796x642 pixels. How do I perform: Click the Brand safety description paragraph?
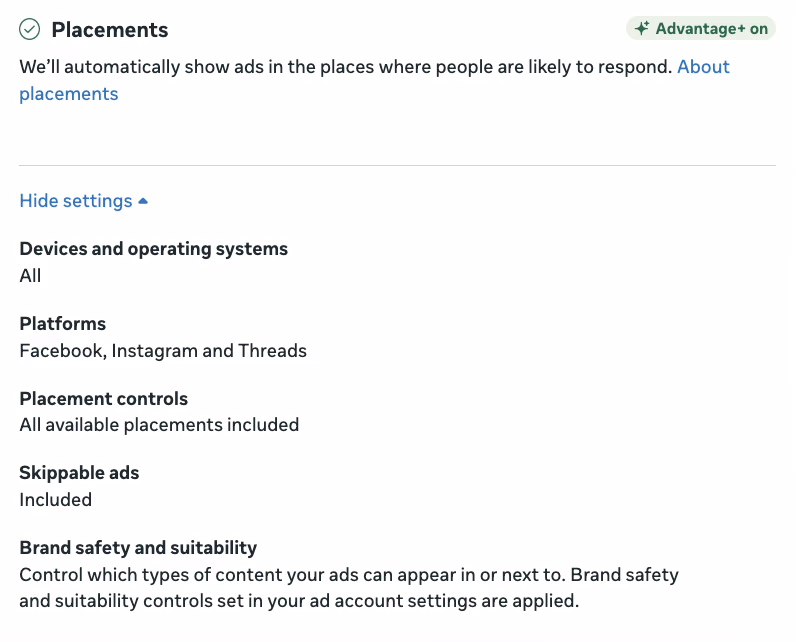point(349,589)
